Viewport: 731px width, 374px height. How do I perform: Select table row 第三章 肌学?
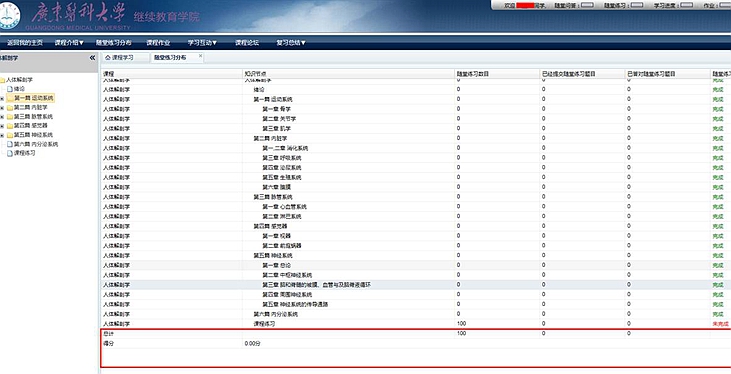click(416, 128)
